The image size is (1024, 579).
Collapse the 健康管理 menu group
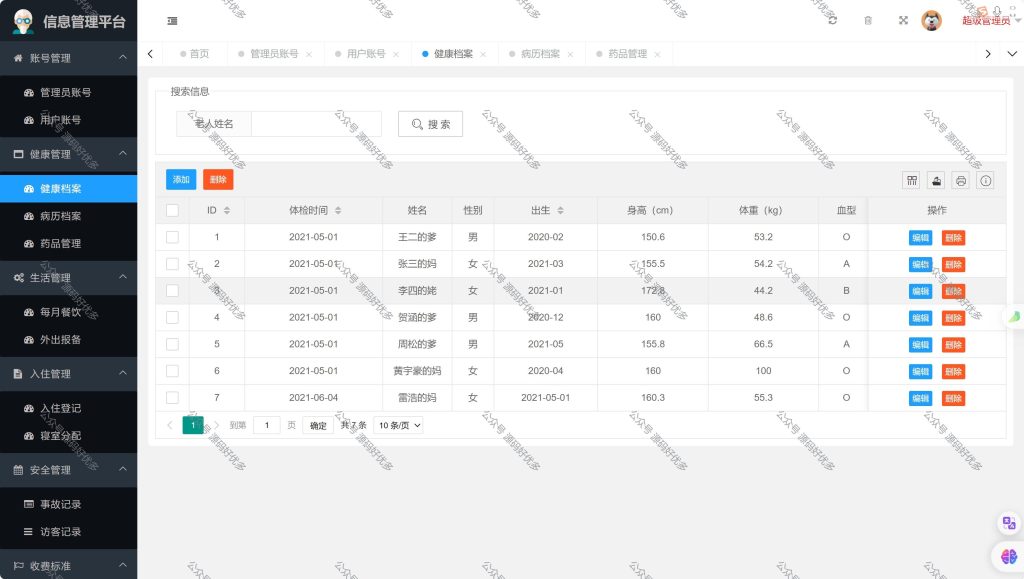coord(69,154)
